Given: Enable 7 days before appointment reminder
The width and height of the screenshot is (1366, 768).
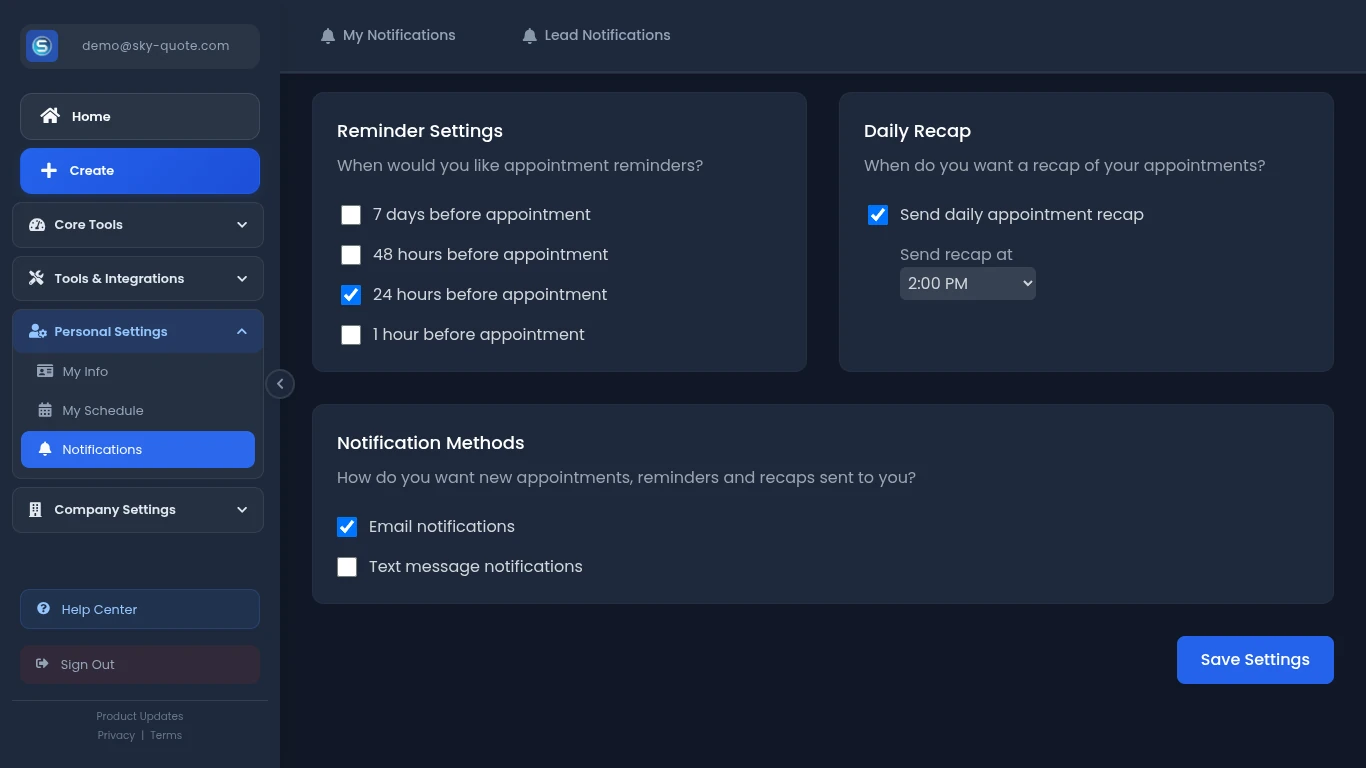Looking at the screenshot, I should (351, 215).
